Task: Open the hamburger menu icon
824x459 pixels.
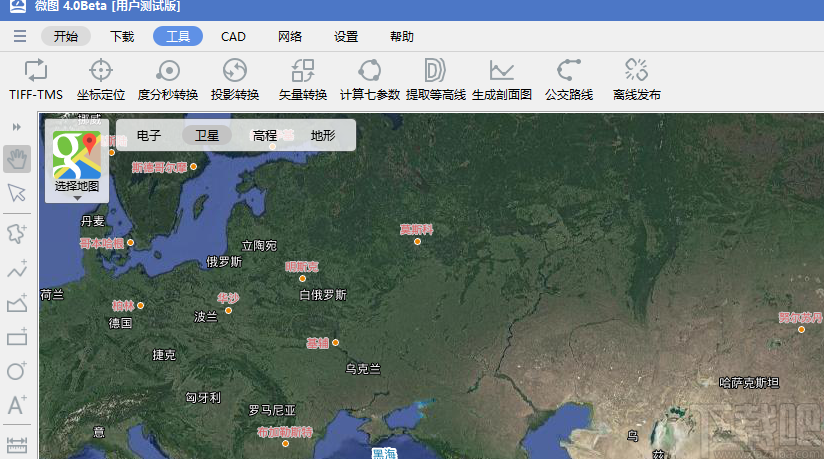Action: (20, 36)
